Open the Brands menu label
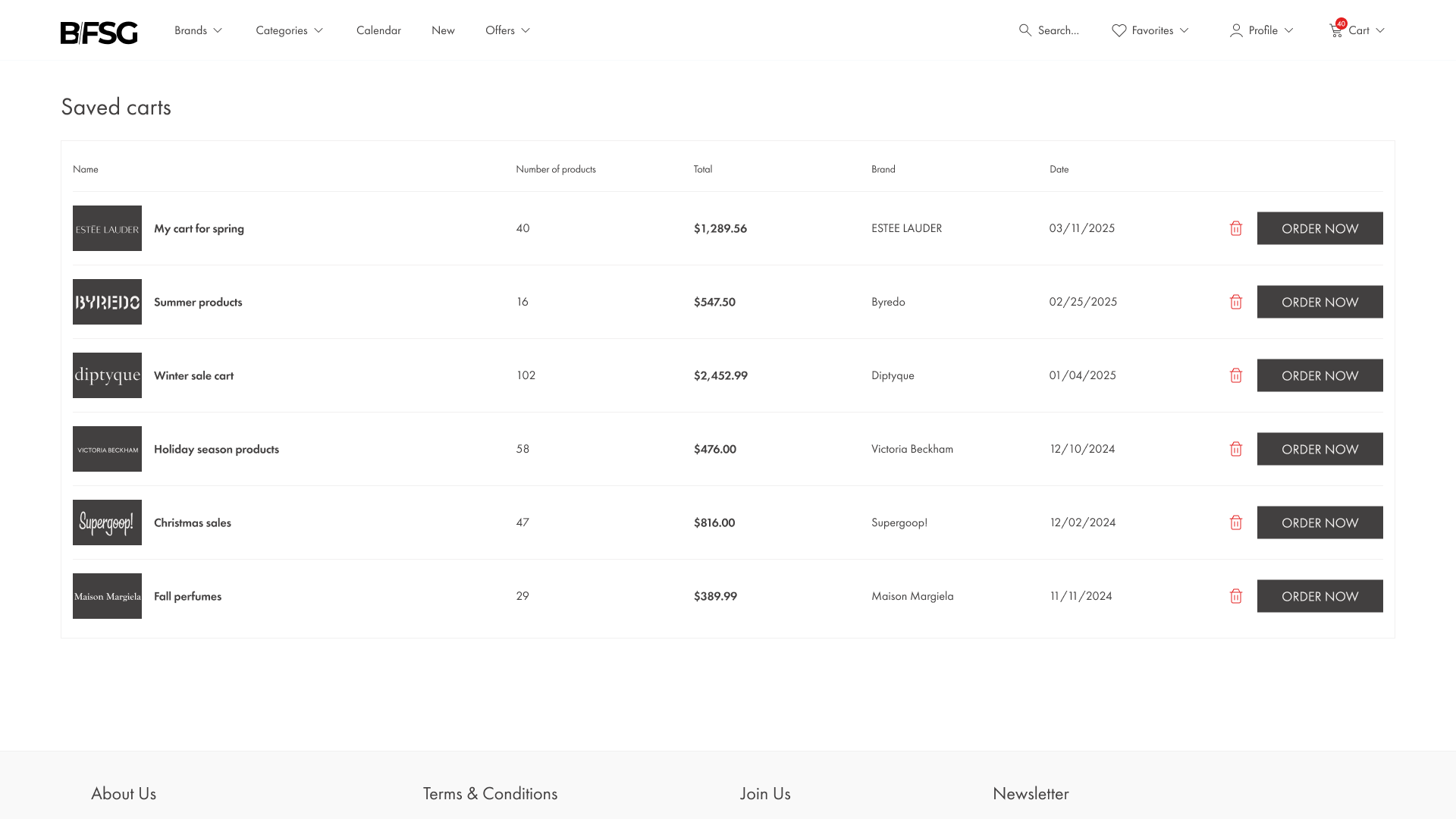Image resolution: width=1456 pixels, height=819 pixels. 190,30
